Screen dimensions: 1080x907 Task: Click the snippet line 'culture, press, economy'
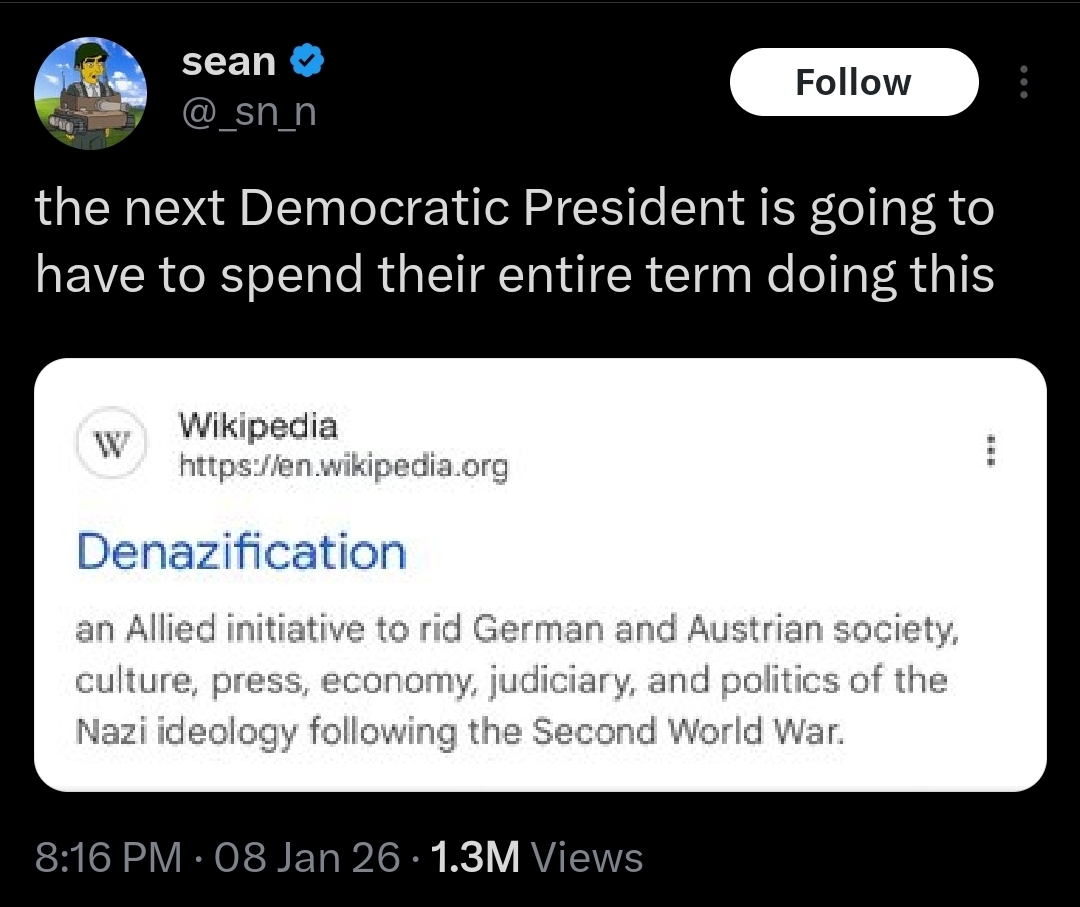click(511, 682)
